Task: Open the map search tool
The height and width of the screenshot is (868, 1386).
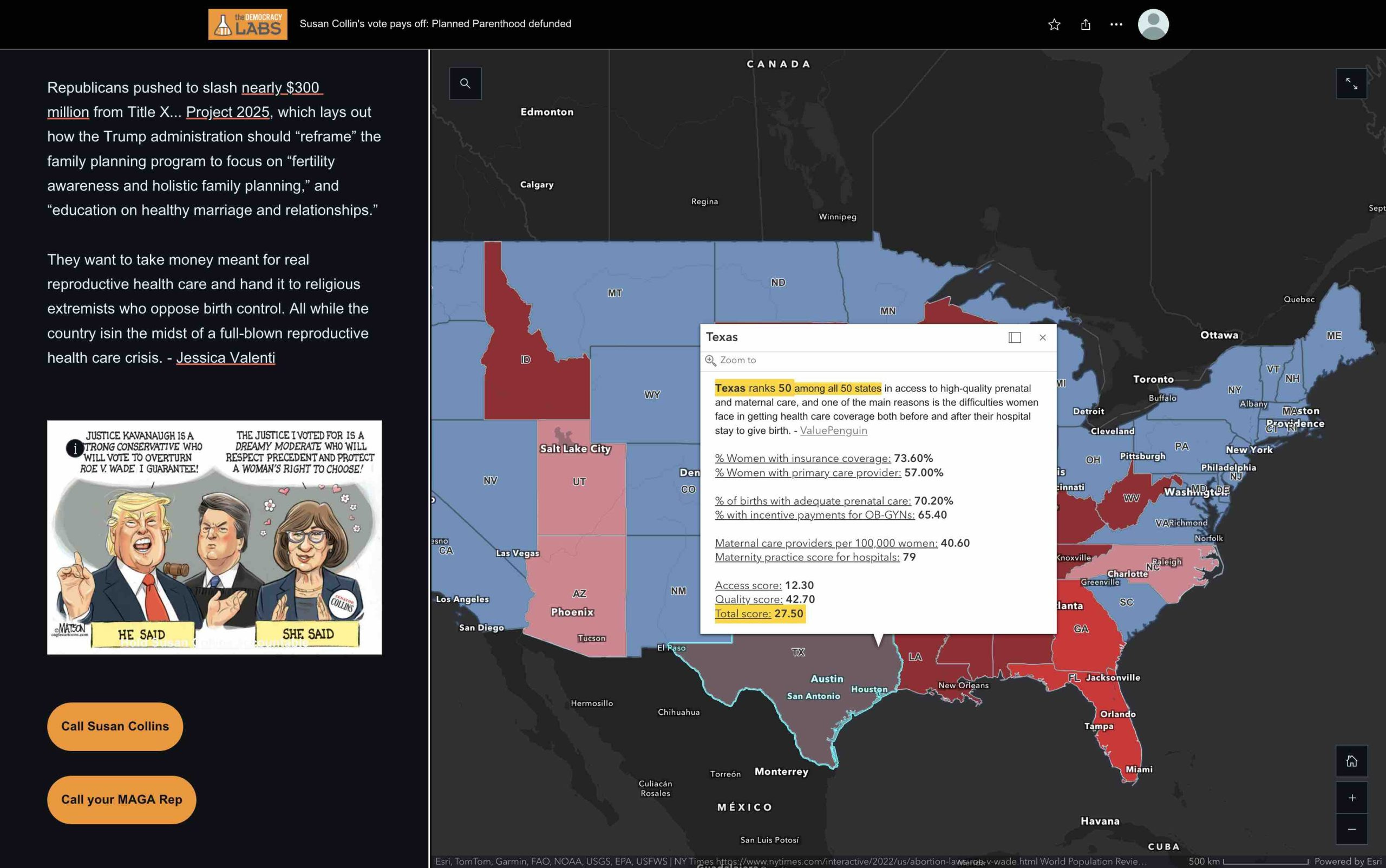Action: 466,84
